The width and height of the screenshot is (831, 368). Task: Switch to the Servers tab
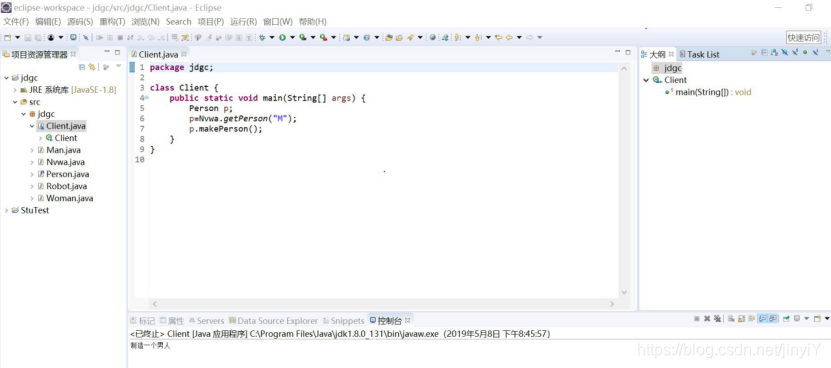click(x=206, y=321)
